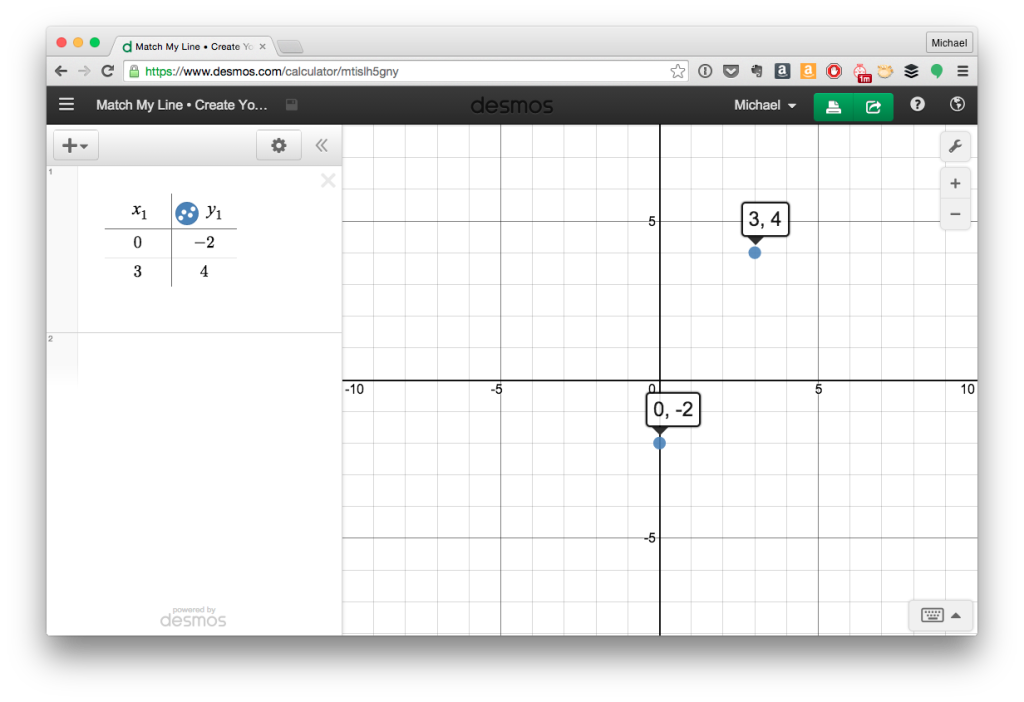The image size is (1024, 702).
Task: Open the add-expression plus dropdown
Action: point(75,145)
